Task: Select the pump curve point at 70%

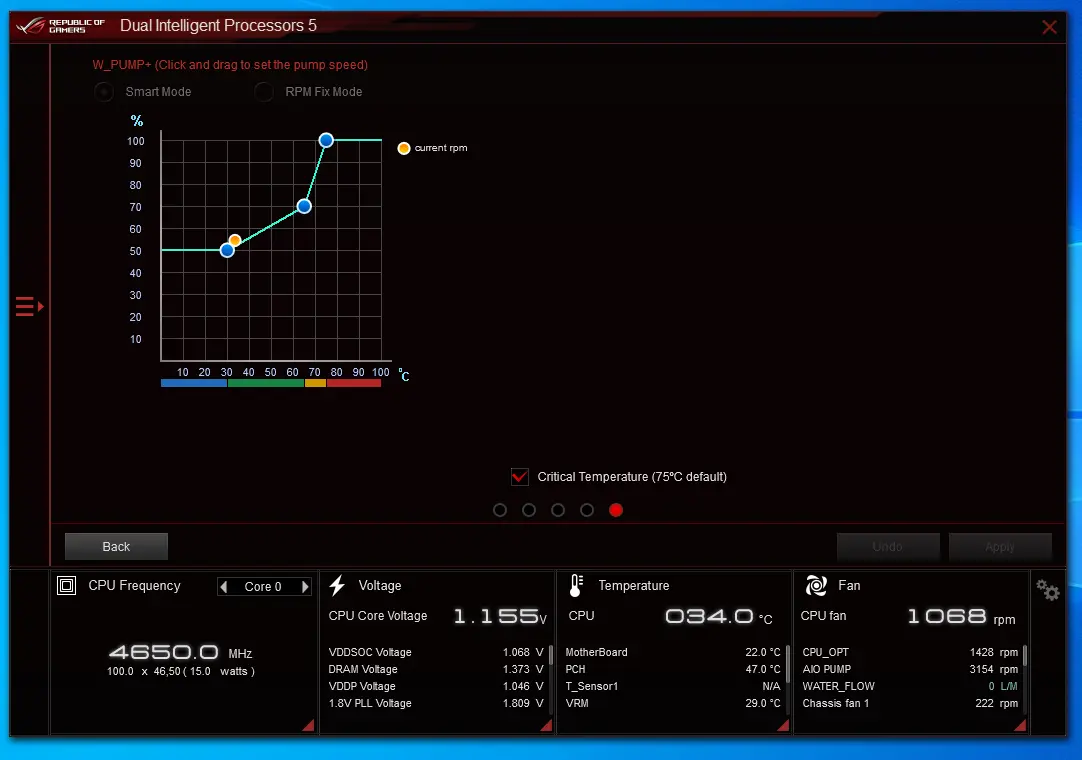Action: coord(304,206)
